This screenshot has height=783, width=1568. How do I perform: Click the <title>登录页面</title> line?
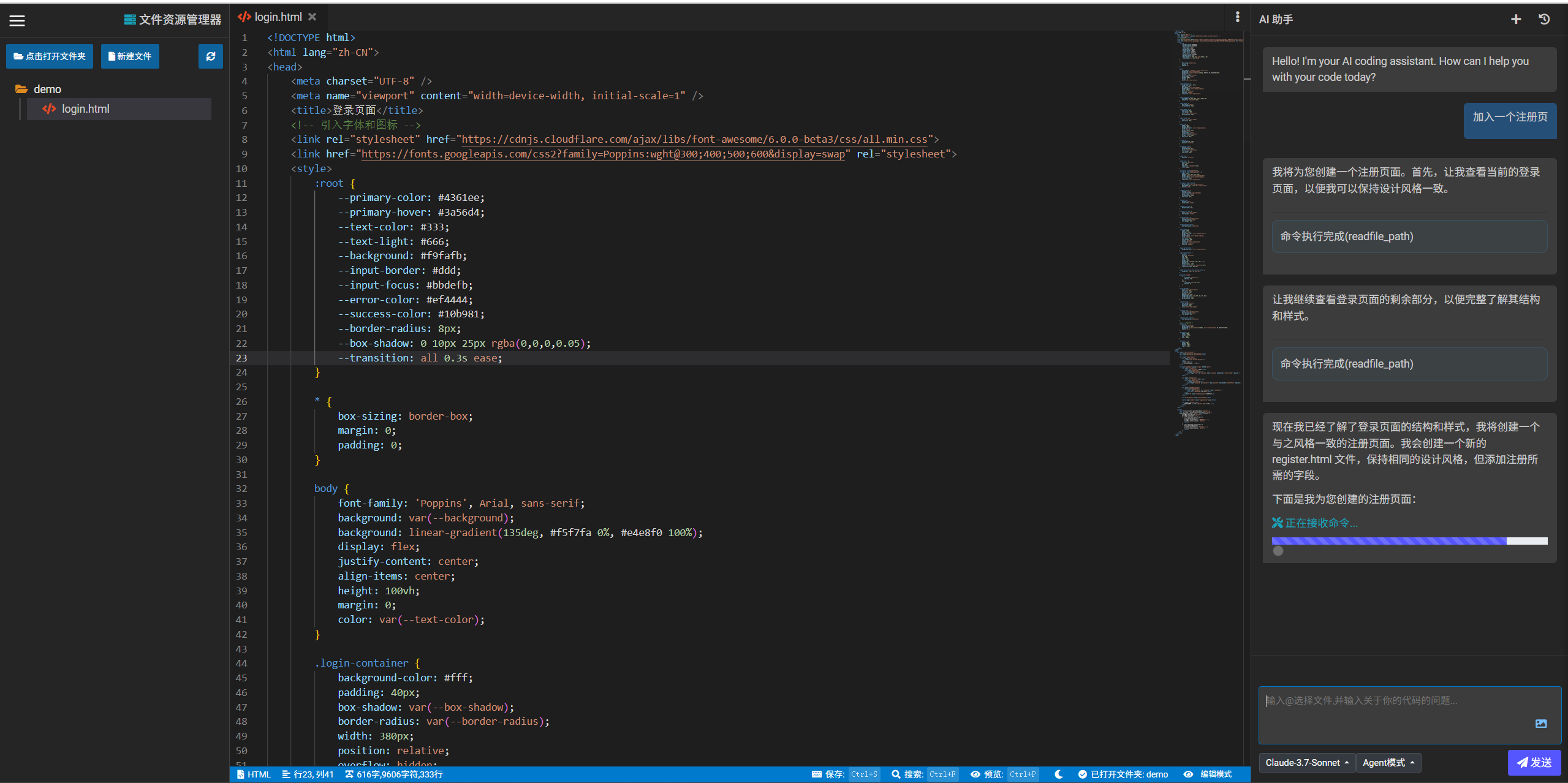357,111
